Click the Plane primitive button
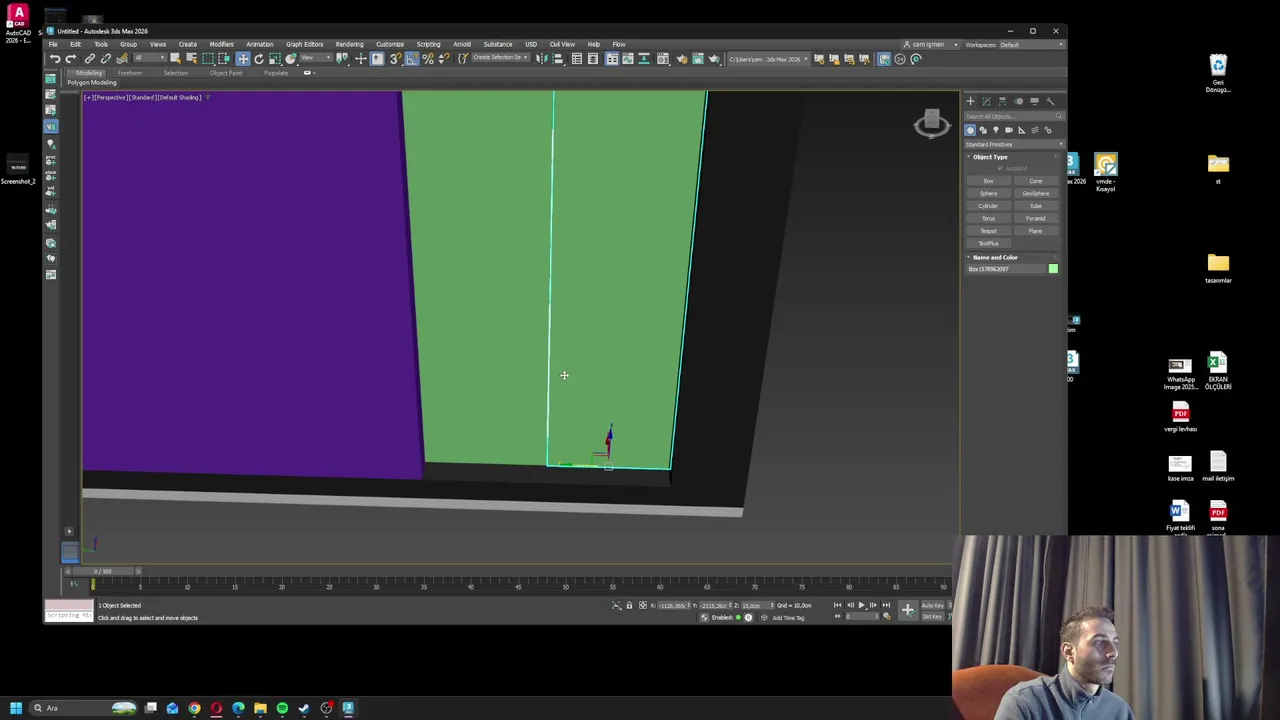The width and height of the screenshot is (1280, 720). 1035,231
